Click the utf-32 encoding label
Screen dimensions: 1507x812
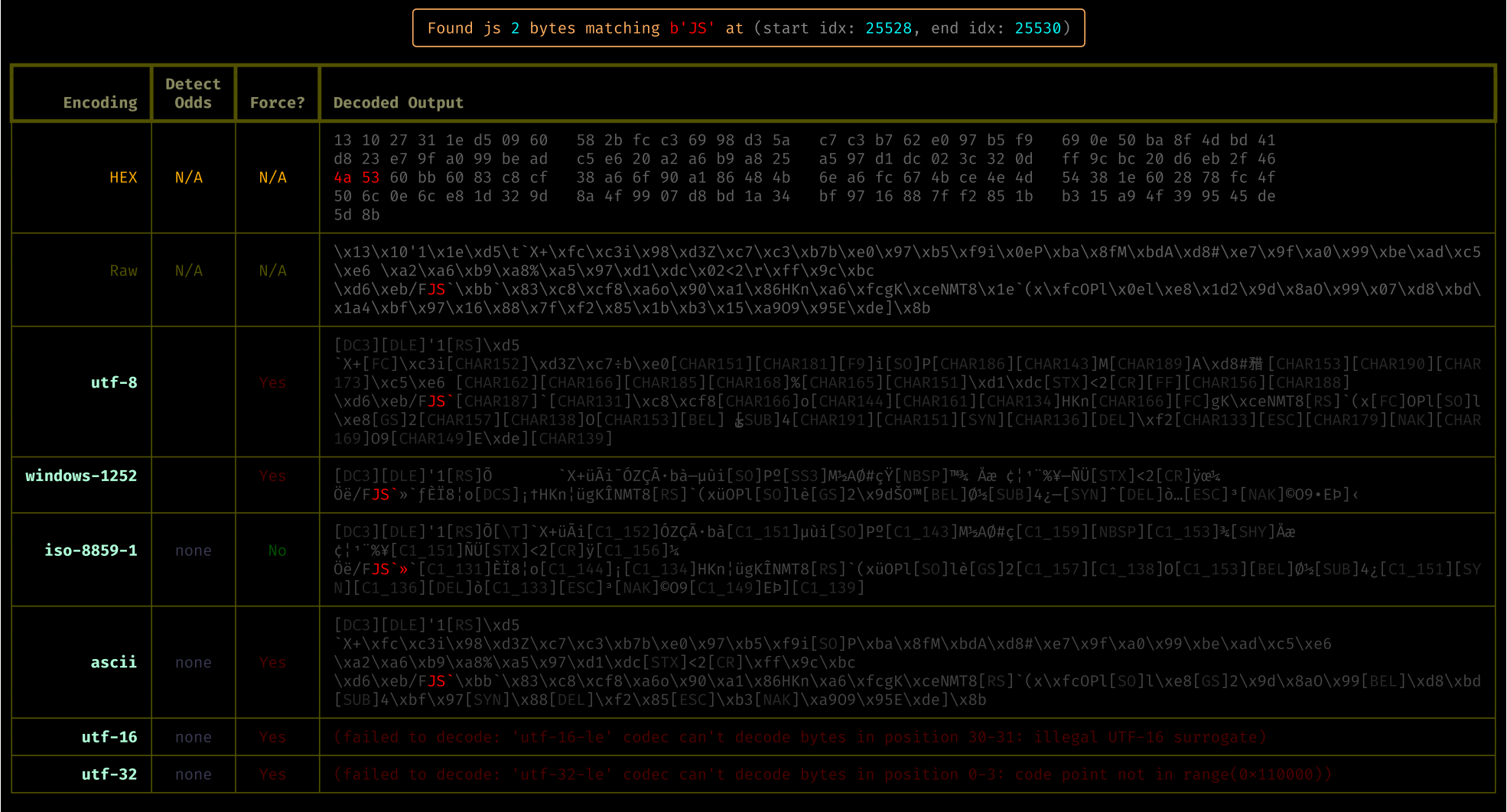point(109,774)
